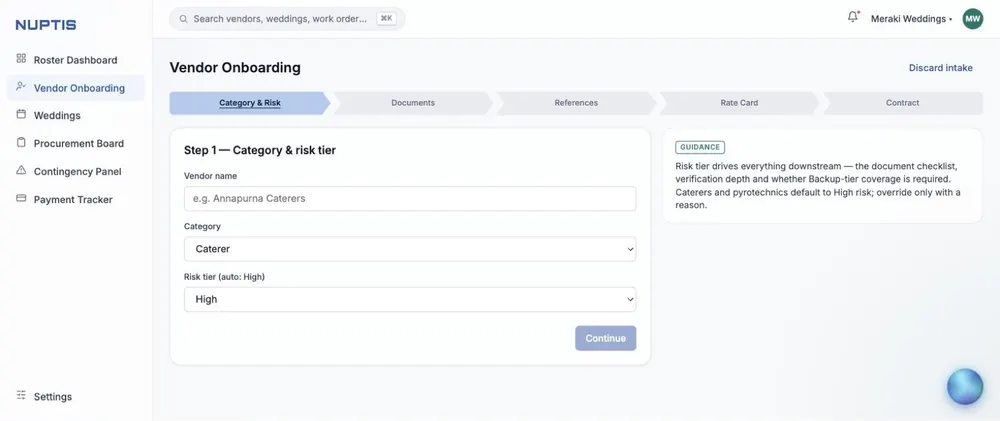Click the ⌘K shortcut badge
Image resolution: width=1000 pixels, height=421 pixels.
[x=386, y=19]
